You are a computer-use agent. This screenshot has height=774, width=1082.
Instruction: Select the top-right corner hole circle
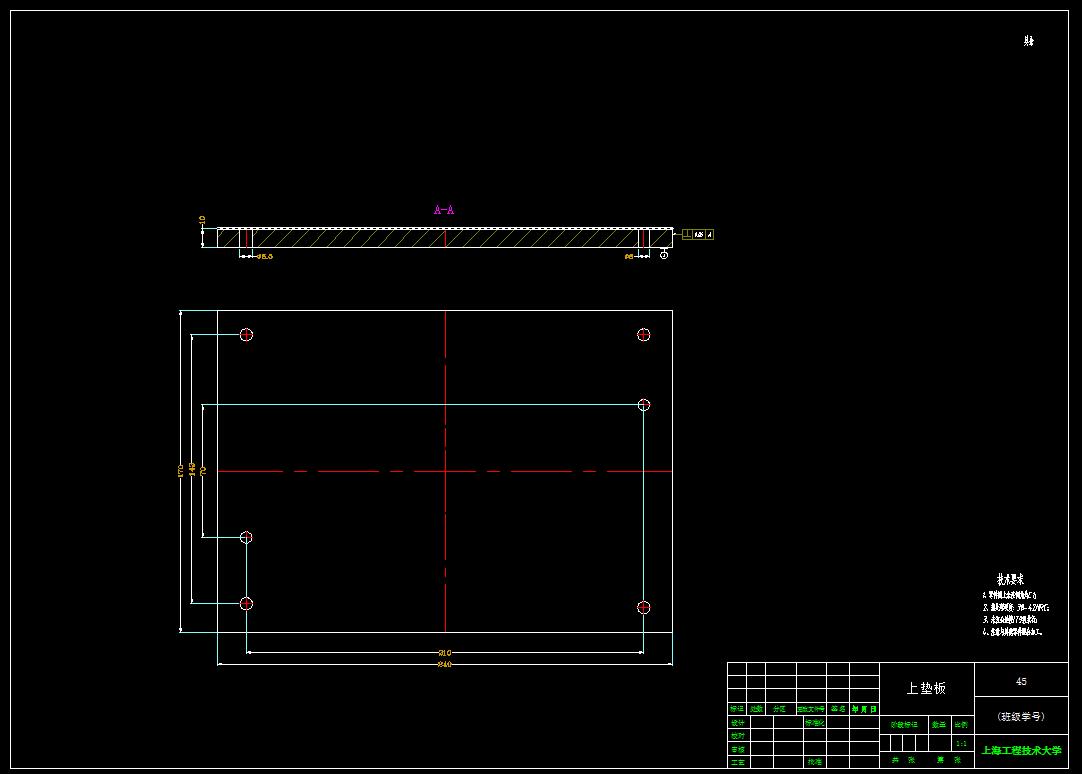pyautogui.click(x=643, y=335)
